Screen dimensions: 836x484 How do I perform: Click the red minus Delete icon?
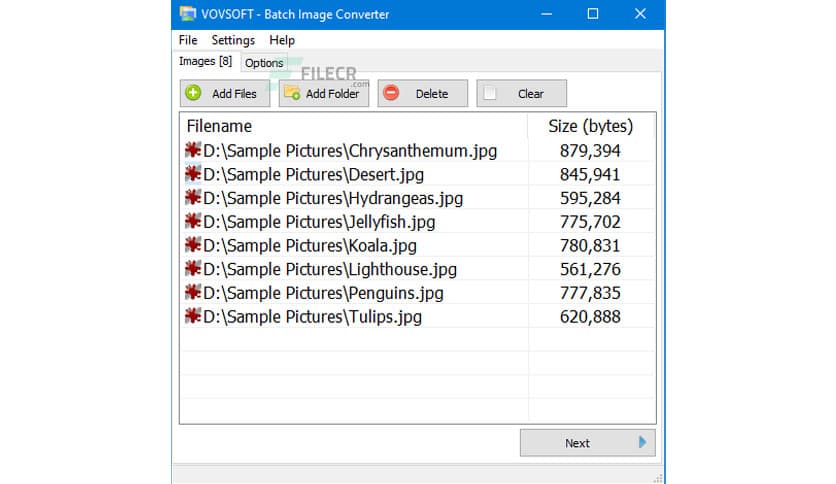click(x=391, y=93)
